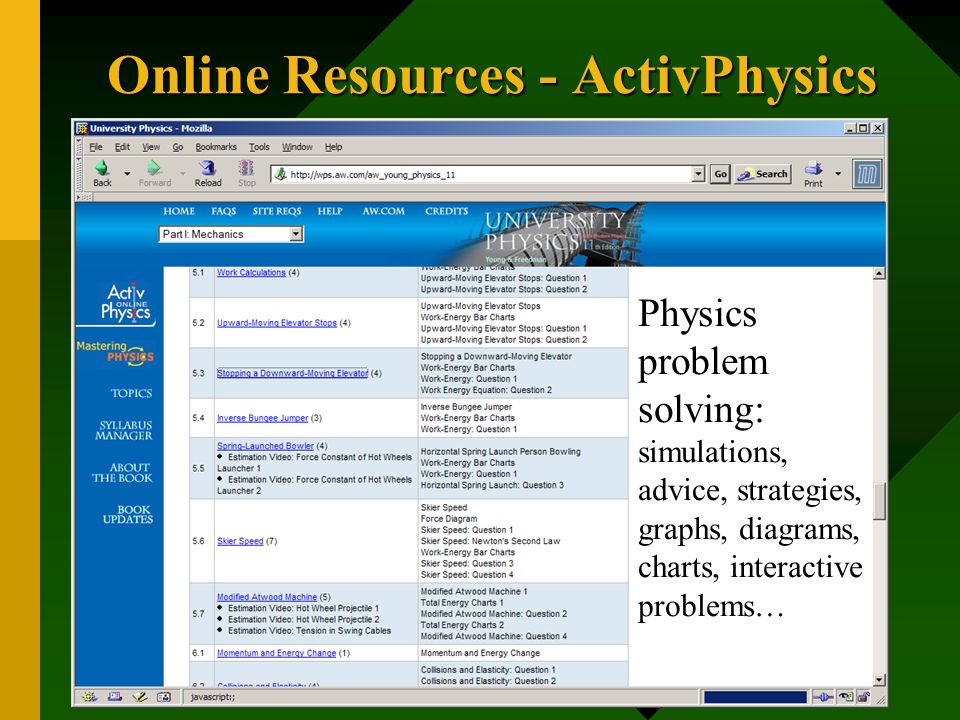This screenshot has width=960, height=720.
Task: Click the Search button in toolbar
Action: click(763, 174)
